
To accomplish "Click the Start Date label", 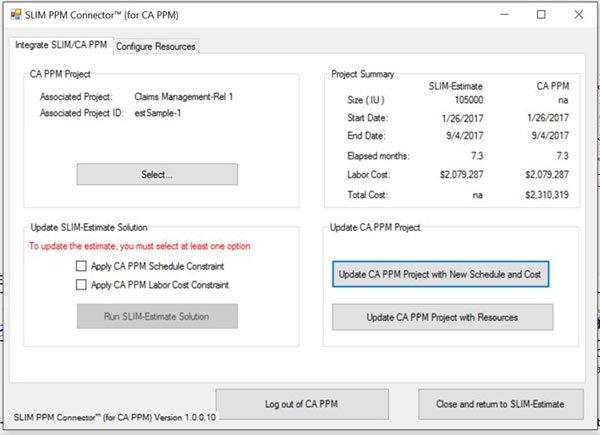I will [368, 118].
